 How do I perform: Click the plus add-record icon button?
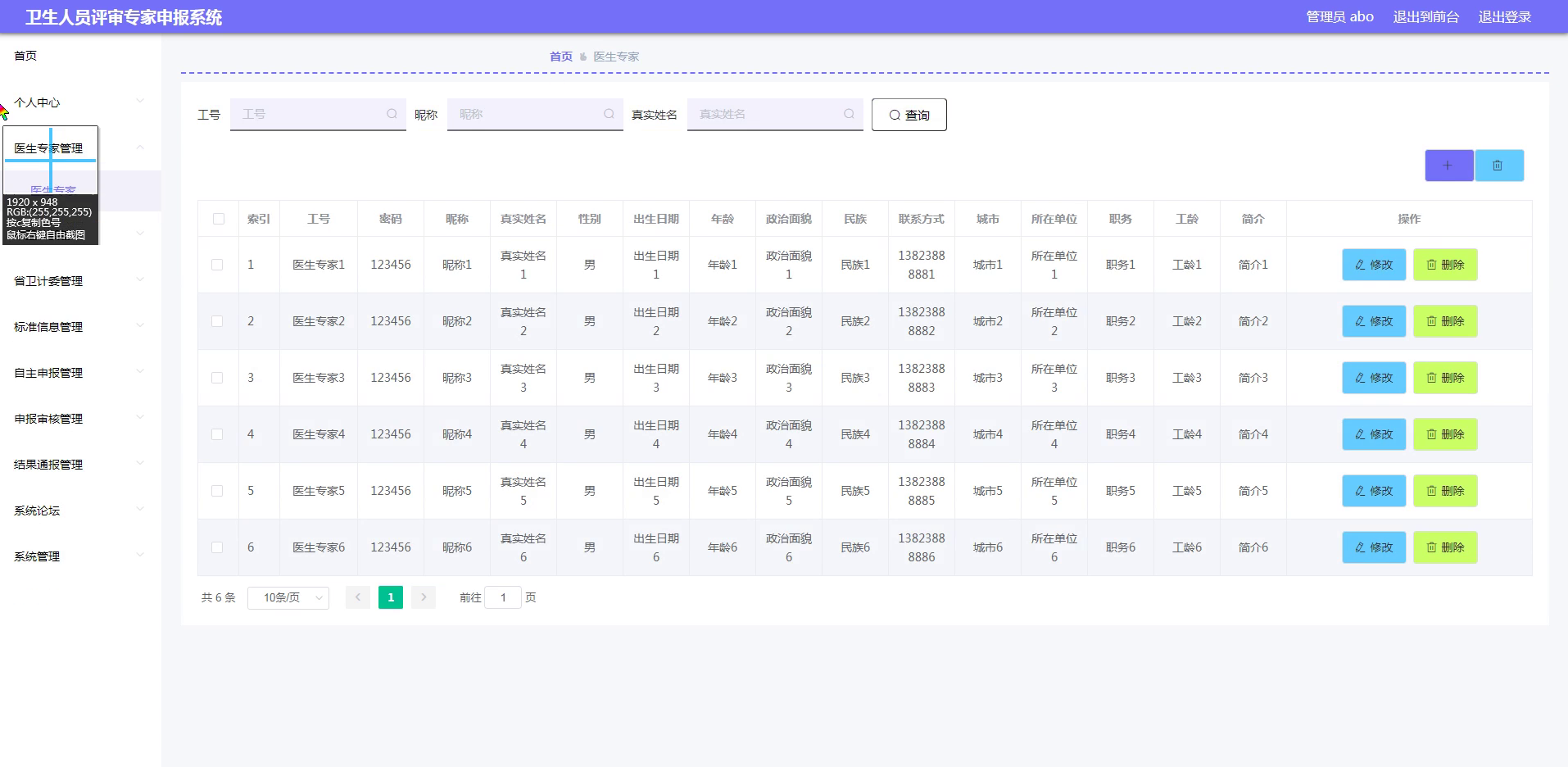1448,166
